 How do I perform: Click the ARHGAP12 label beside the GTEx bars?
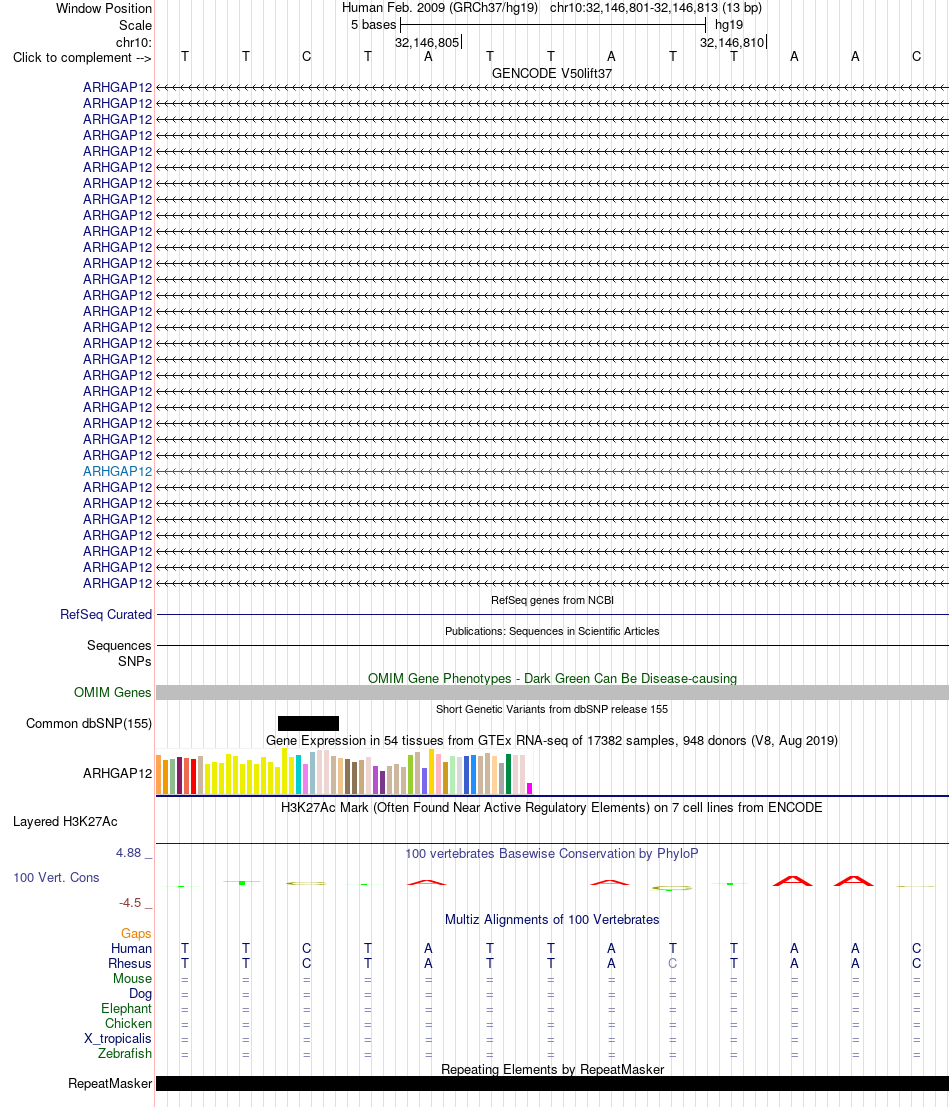click(117, 773)
